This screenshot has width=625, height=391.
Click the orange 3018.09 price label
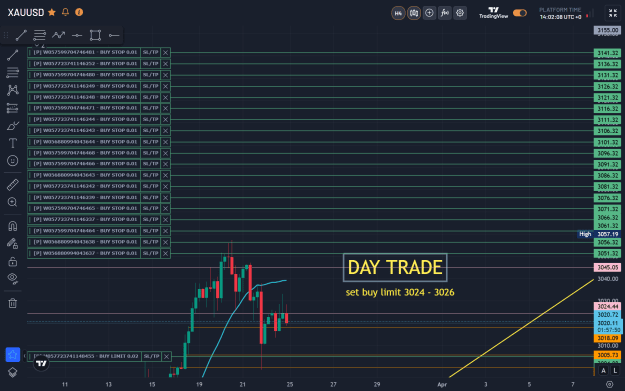(607, 338)
